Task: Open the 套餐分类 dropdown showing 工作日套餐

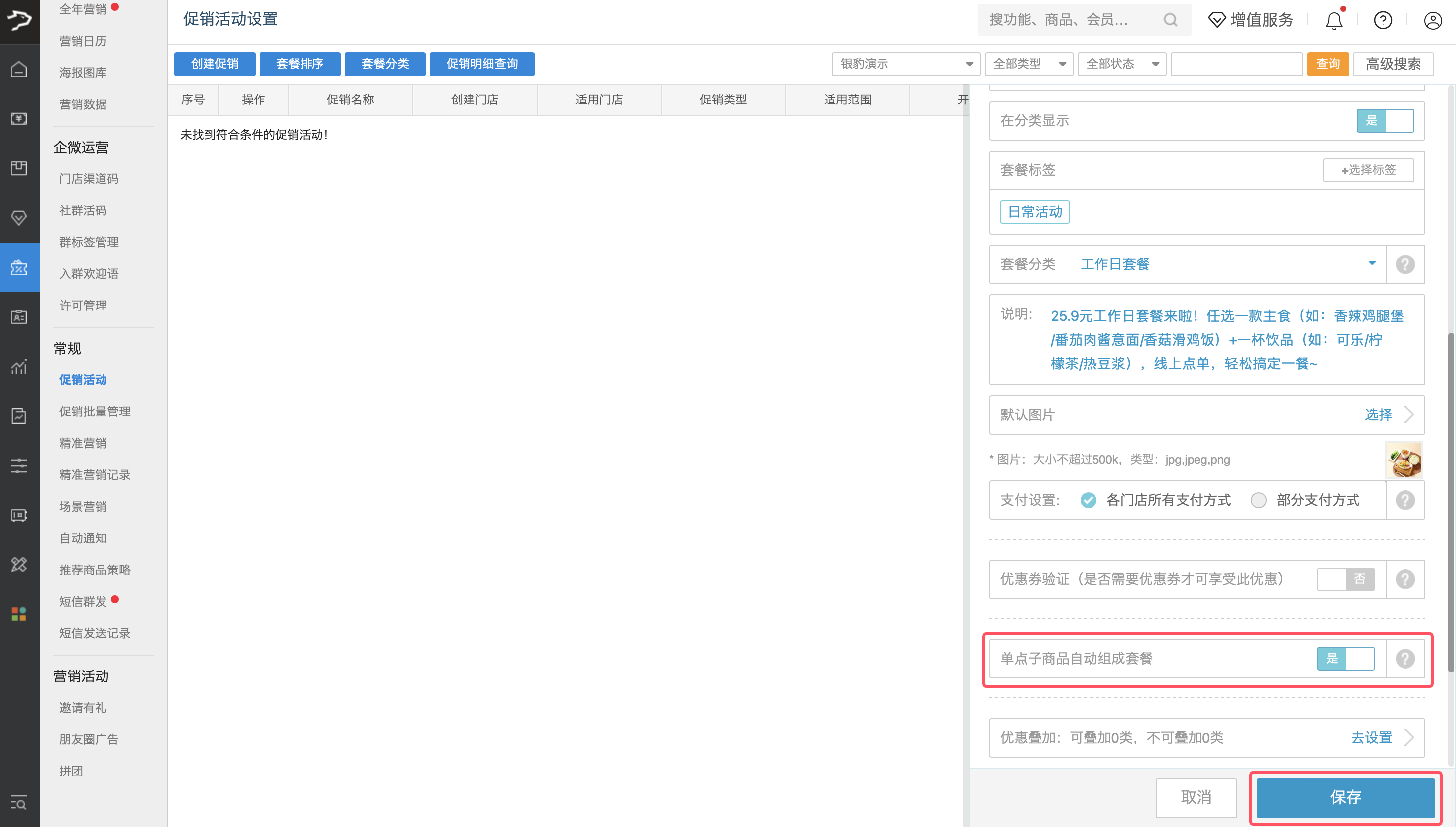Action: (1372, 264)
